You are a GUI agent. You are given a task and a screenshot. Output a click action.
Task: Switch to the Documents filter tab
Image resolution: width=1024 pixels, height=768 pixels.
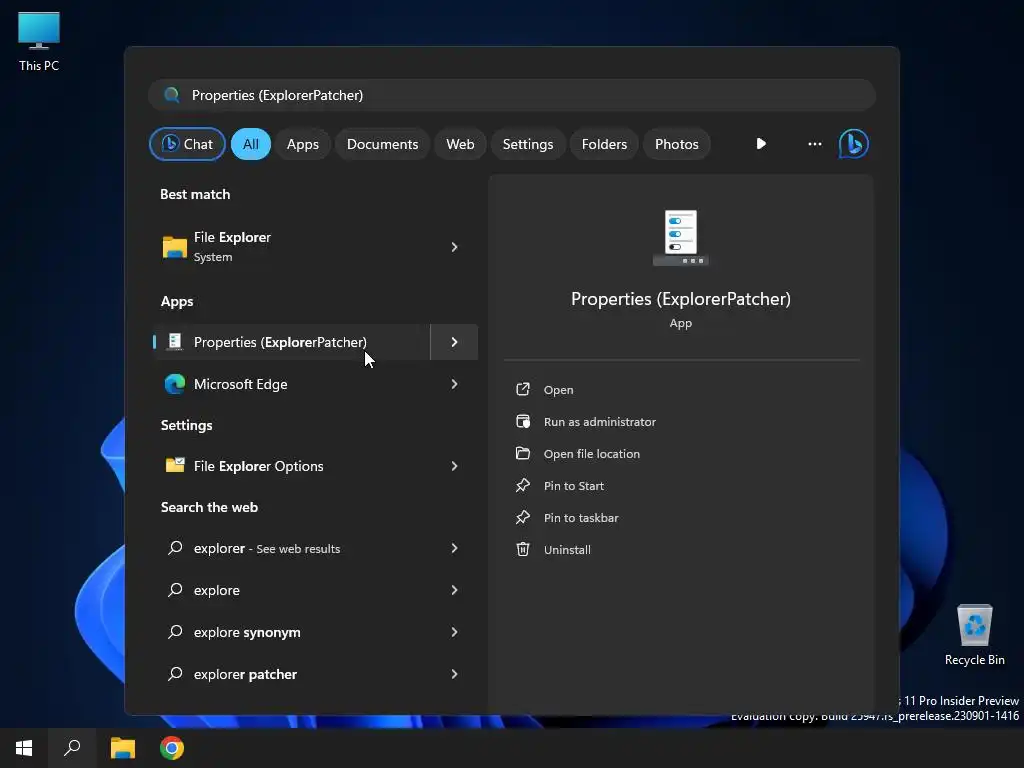[x=382, y=144]
